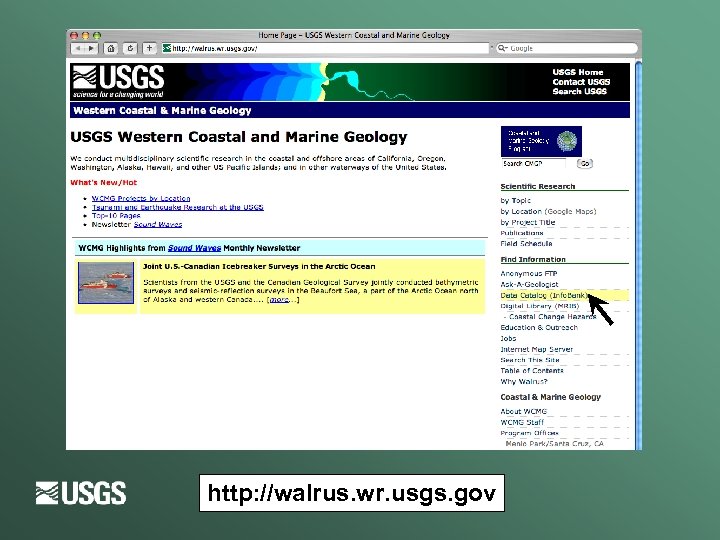Click Western Coastal & Marine Geology banner title
This screenshot has width=720, height=540.
click(162, 111)
